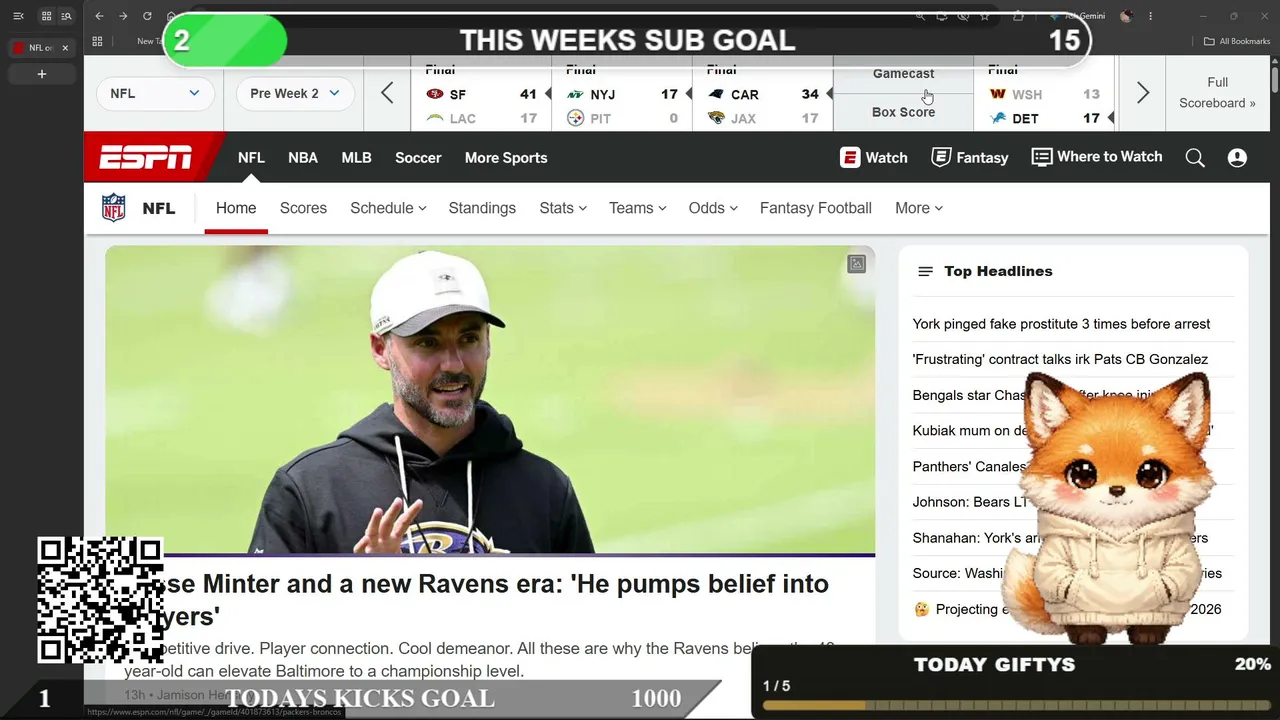Open the ESPN search magnifier

(x=1195, y=157)
